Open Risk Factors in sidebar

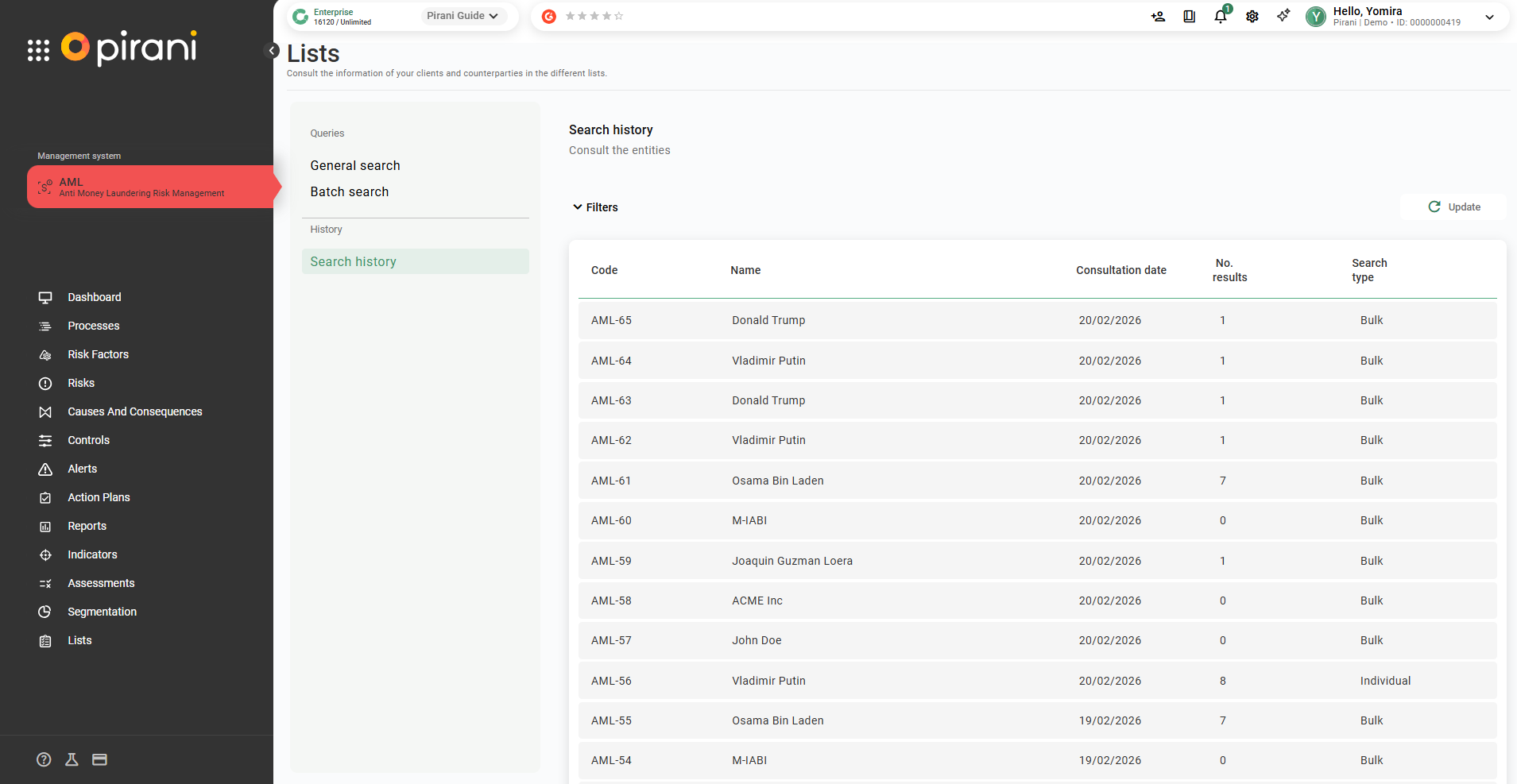click(x=98, y=354)
